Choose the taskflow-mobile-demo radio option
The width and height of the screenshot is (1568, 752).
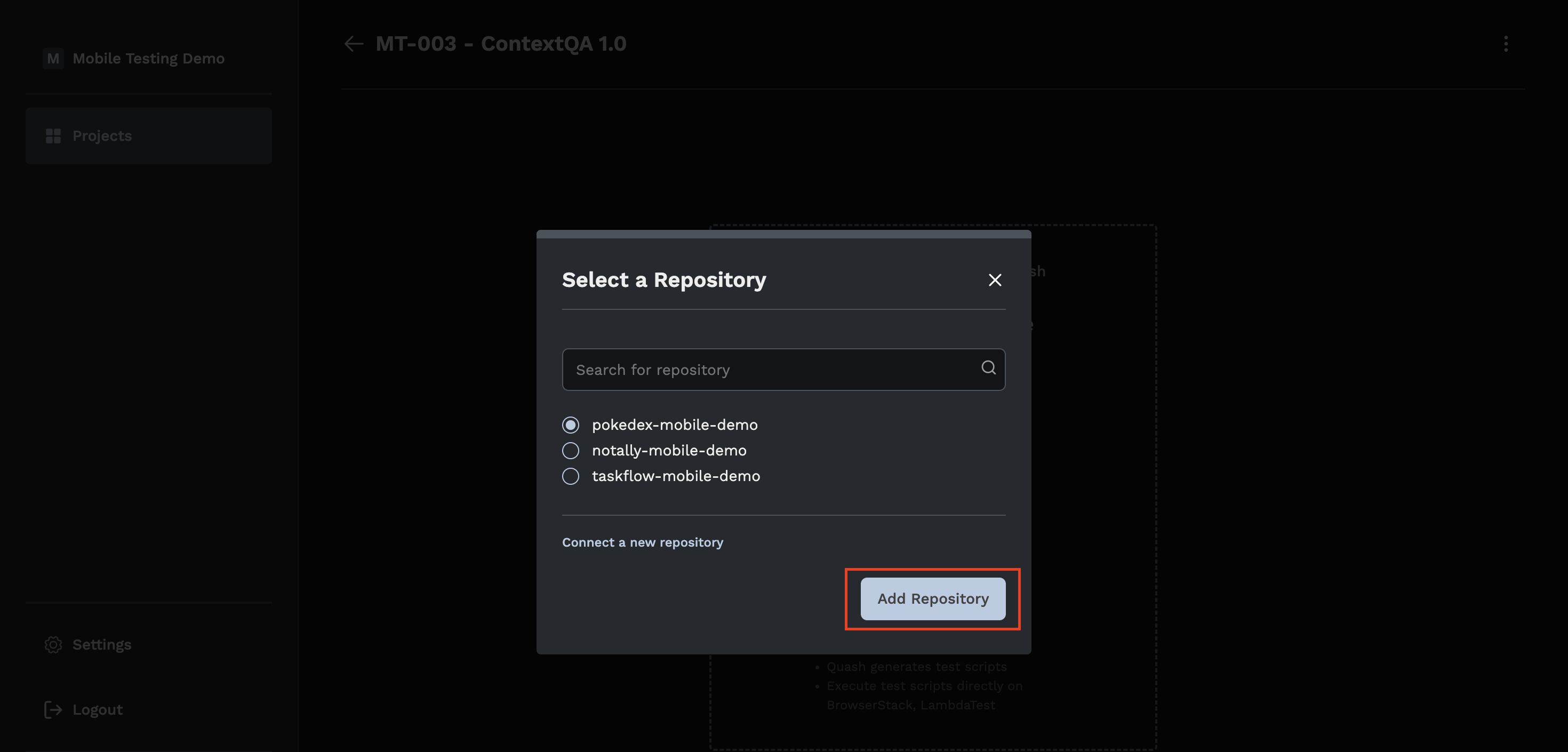tap(570, 476)
